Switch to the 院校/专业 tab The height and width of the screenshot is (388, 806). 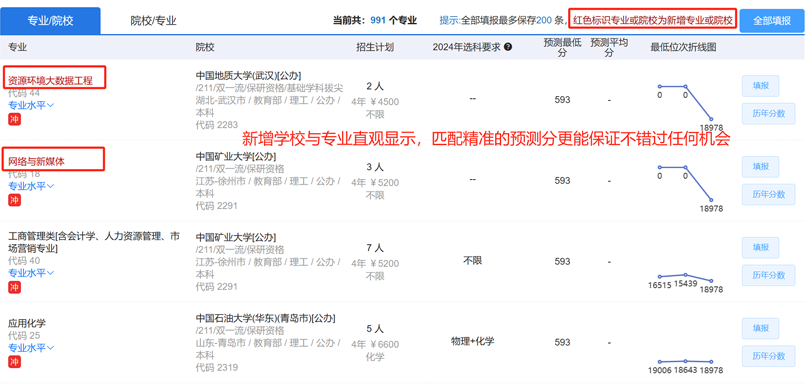(153, 21)
